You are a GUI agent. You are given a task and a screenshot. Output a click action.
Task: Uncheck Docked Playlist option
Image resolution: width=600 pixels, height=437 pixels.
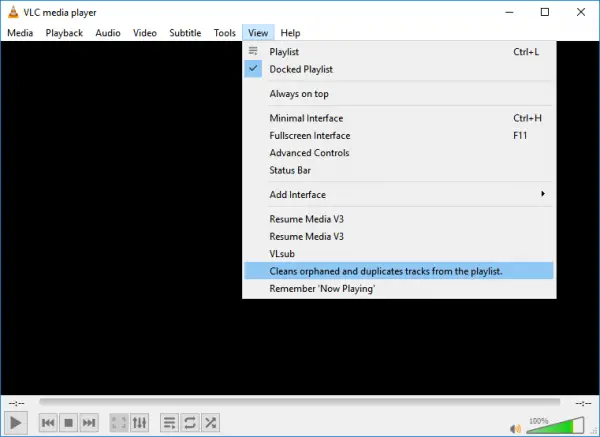(399, 69)
